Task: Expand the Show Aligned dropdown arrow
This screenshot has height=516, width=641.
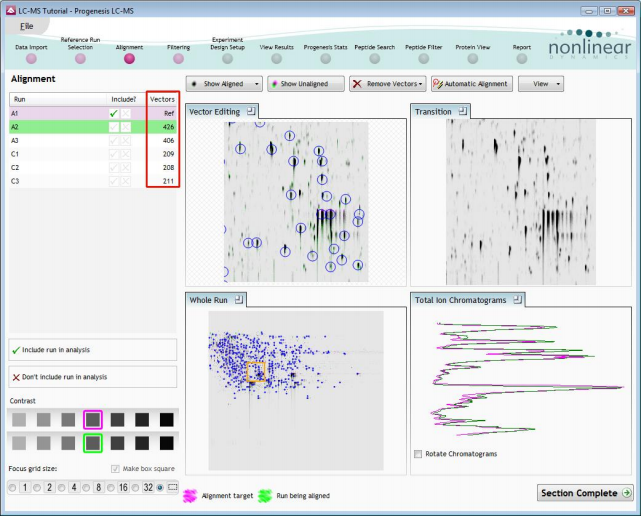Action: (x=257, y=84)
